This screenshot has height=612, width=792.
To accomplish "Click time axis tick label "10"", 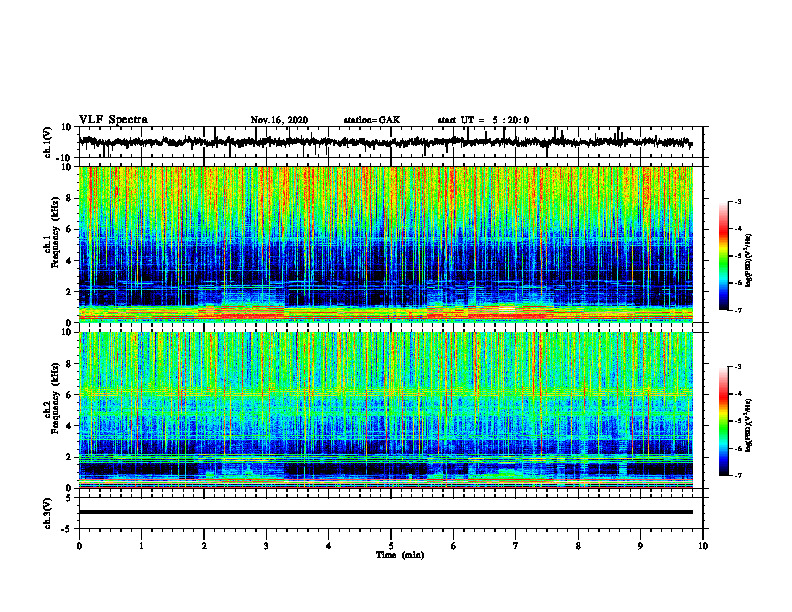I will (703, 546).
